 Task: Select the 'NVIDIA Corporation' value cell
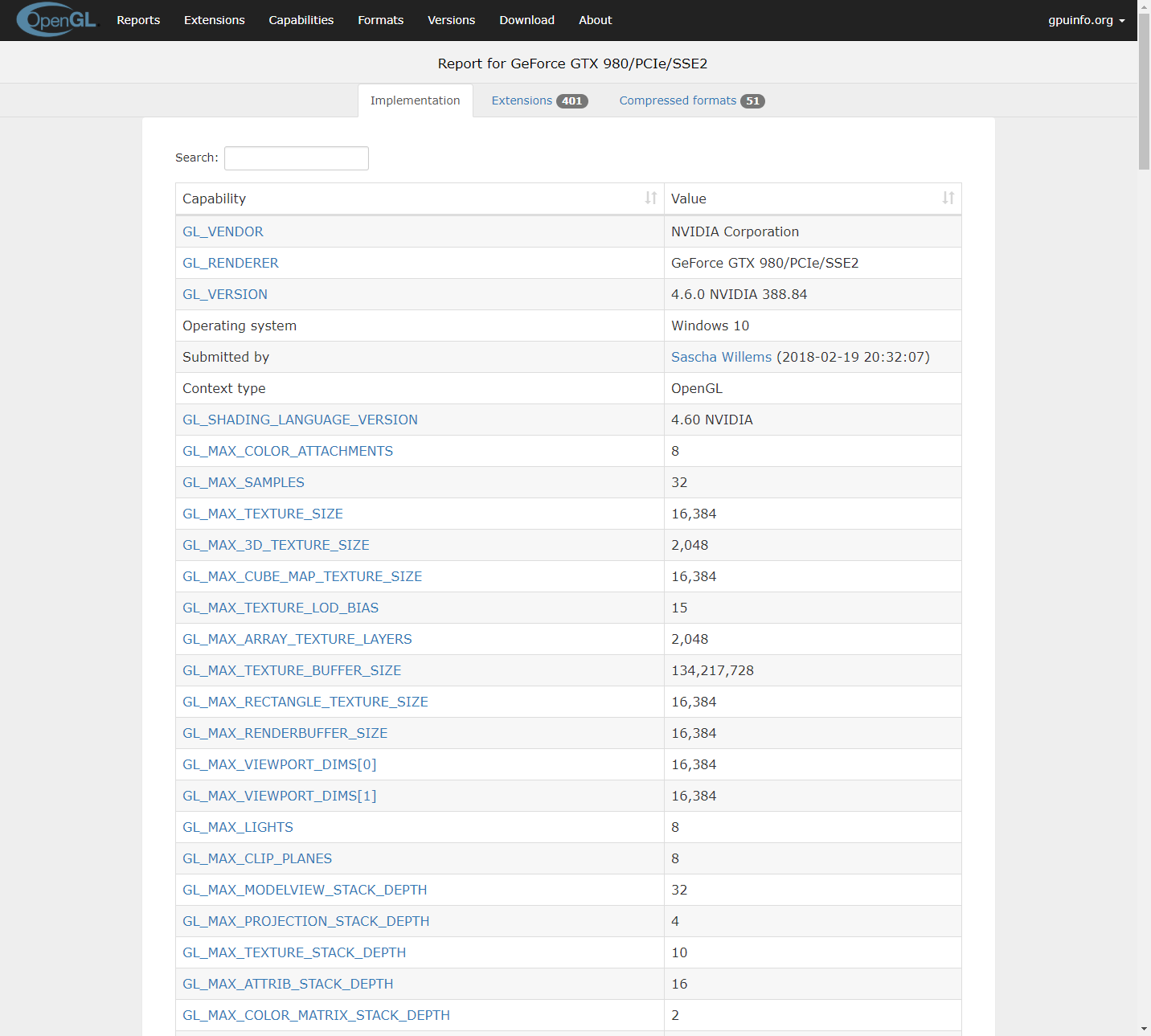[813, 231]
